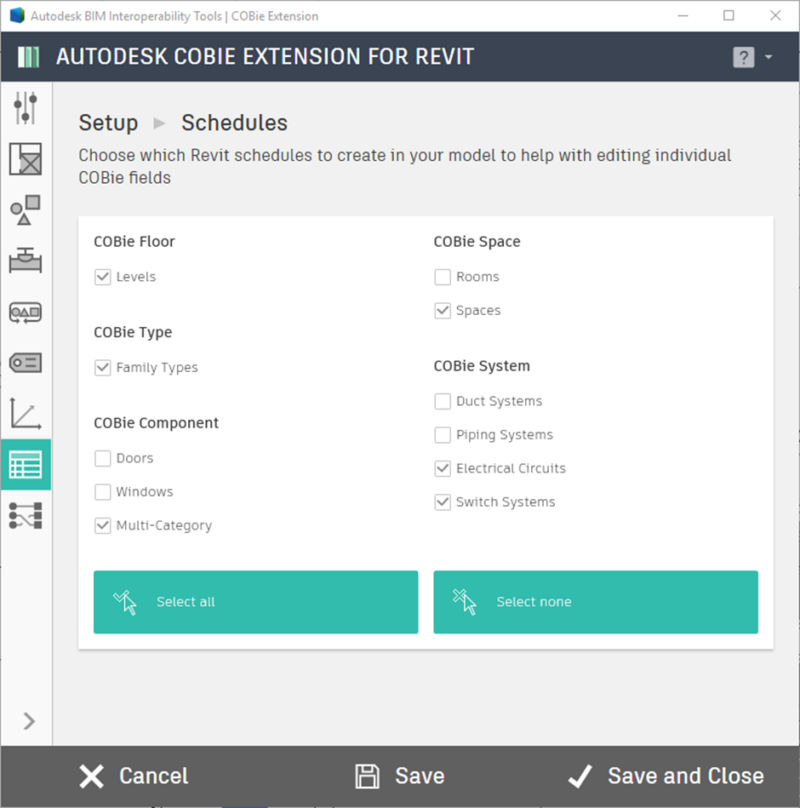Click the Save button in bottom bar
800x808 pixels.
click(x=400, y=776)
